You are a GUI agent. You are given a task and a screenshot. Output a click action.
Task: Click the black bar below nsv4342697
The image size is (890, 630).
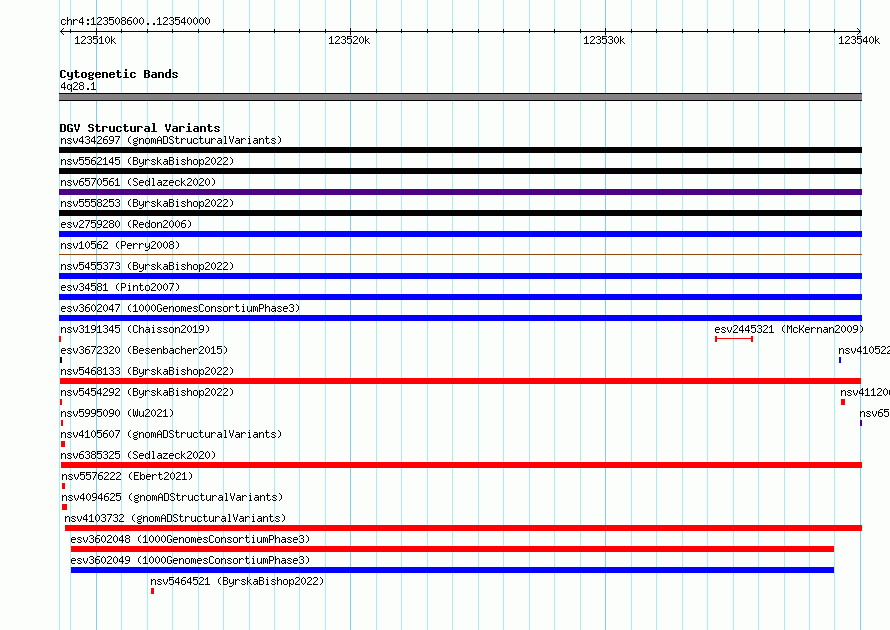click(x=460, y=150)
